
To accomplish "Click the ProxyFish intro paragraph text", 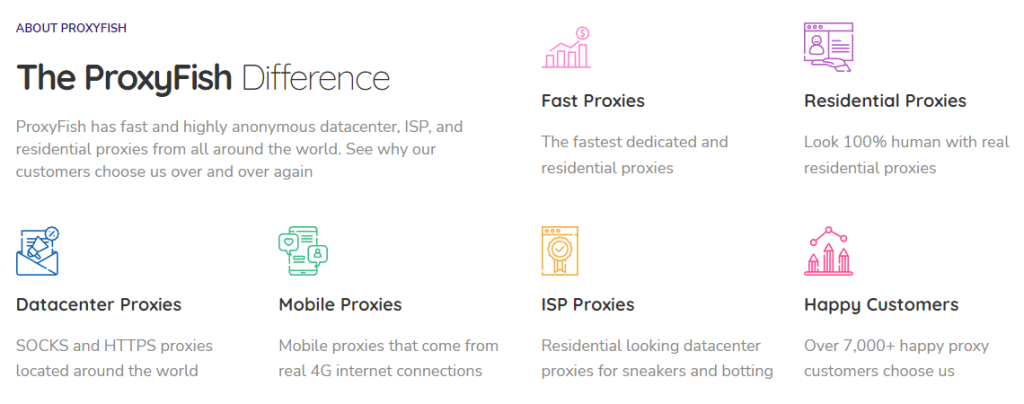I will 240,149.
